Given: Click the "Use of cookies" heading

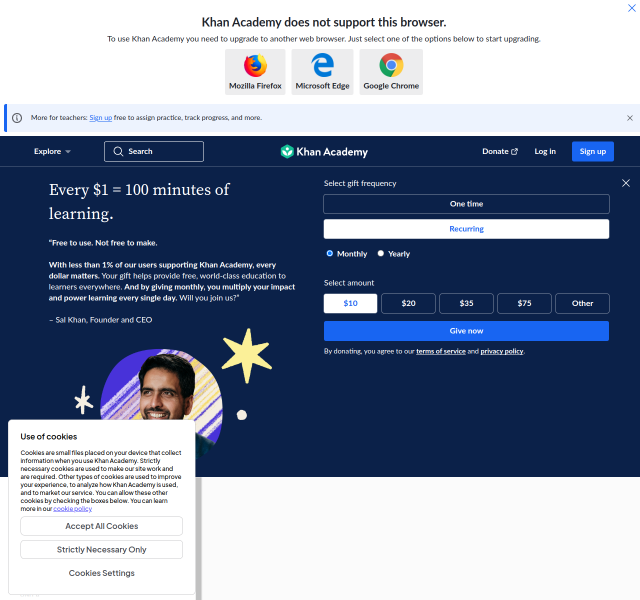Looking at the screenshot, I should pos(49,437).
